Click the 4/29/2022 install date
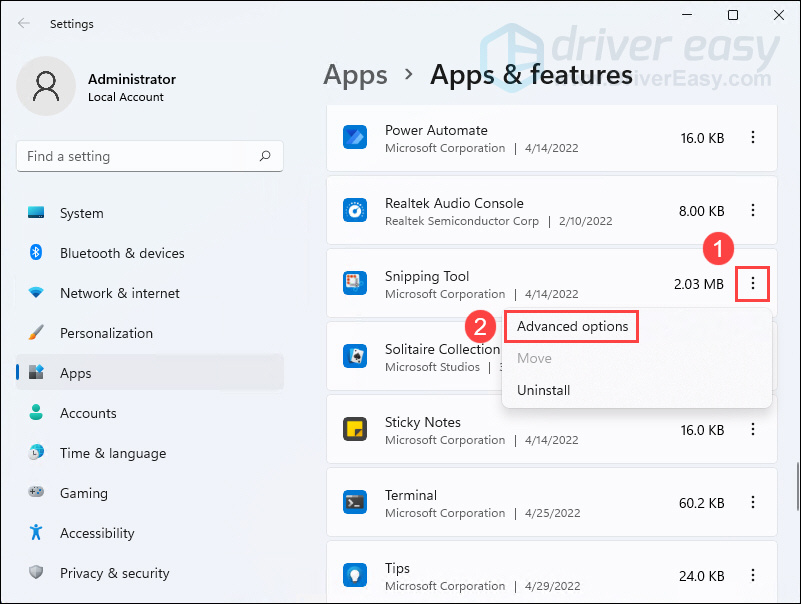 tap(552, 586)
